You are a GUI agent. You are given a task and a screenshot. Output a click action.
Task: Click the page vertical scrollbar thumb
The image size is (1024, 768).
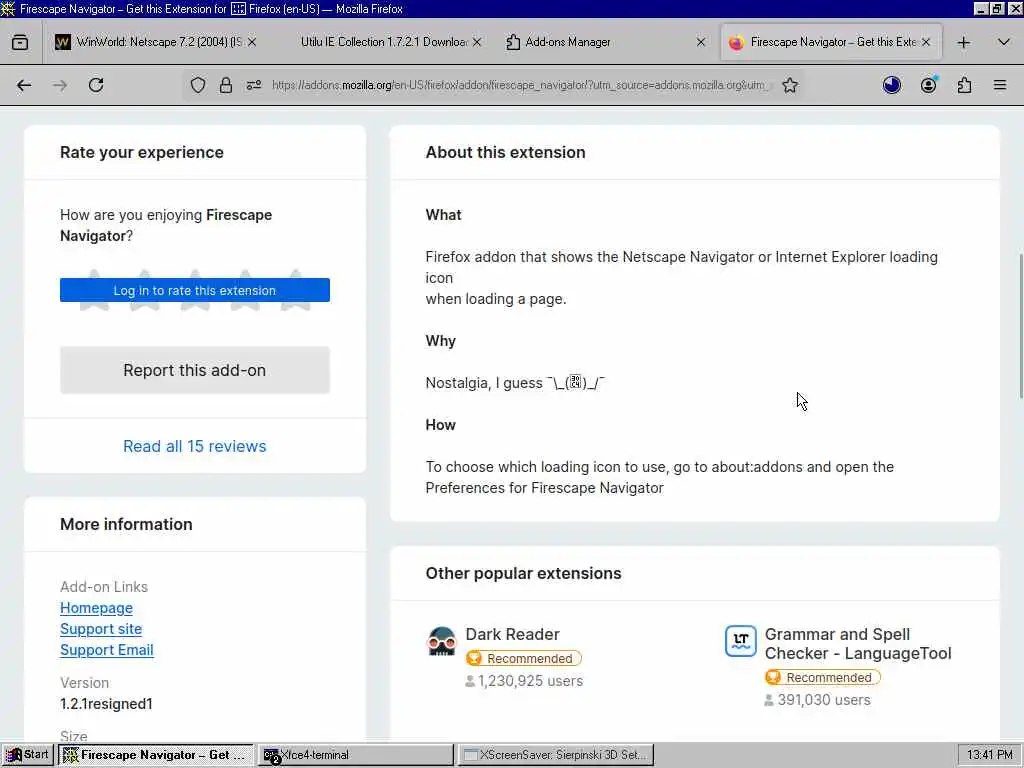[1021, 325]
